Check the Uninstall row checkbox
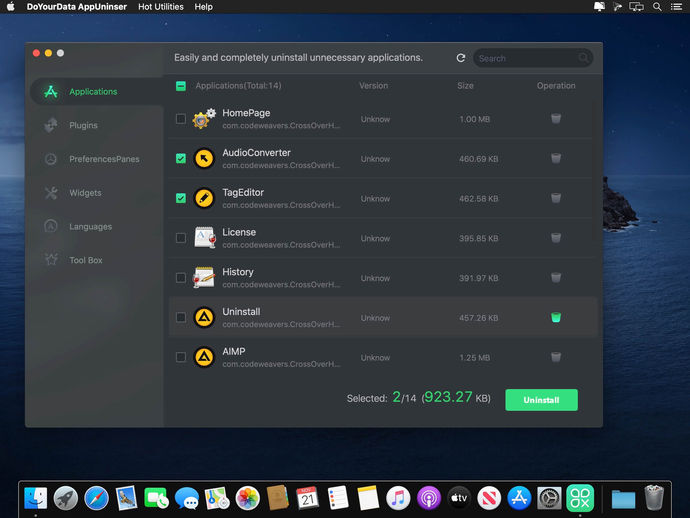The width and height of the screenshot is (690, 518). tap(181, 317)
